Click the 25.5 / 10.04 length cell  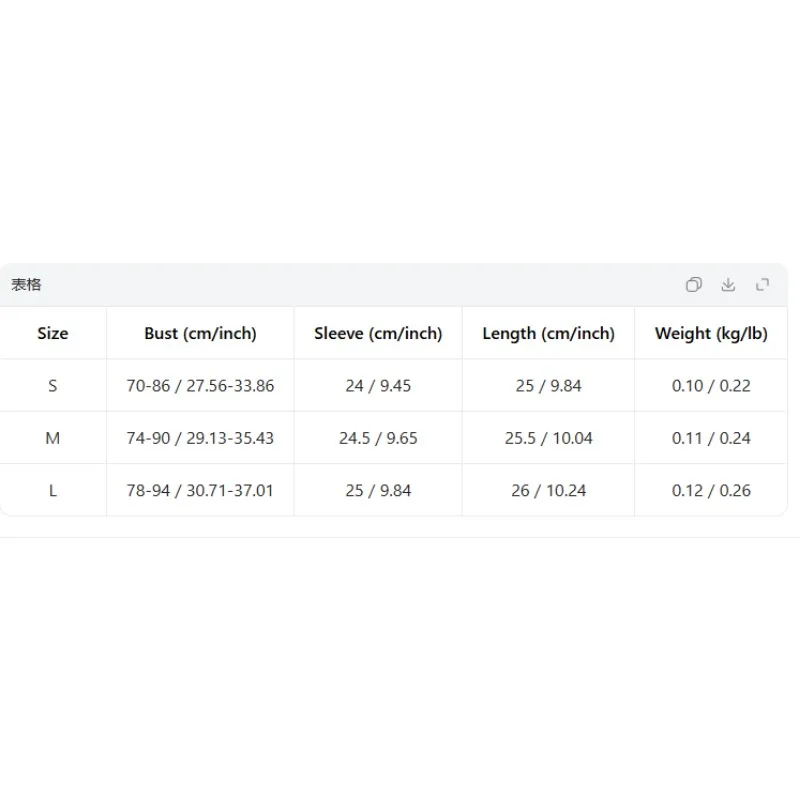(548, 438)
